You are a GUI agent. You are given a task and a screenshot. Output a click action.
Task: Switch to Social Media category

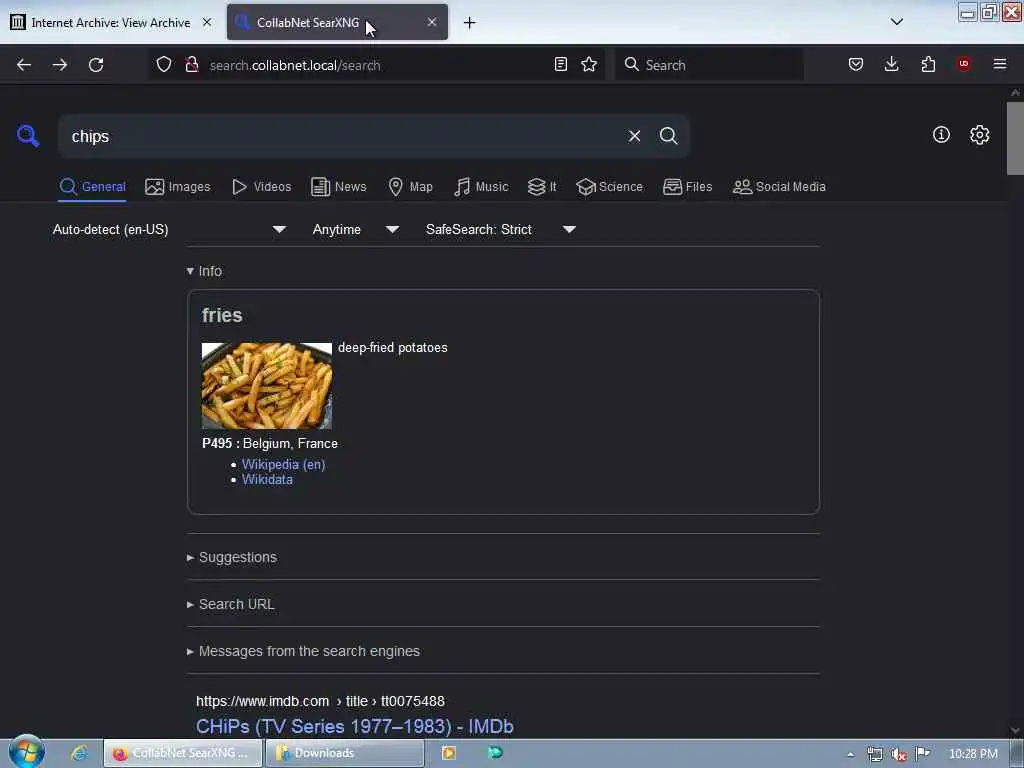point(779,187)
